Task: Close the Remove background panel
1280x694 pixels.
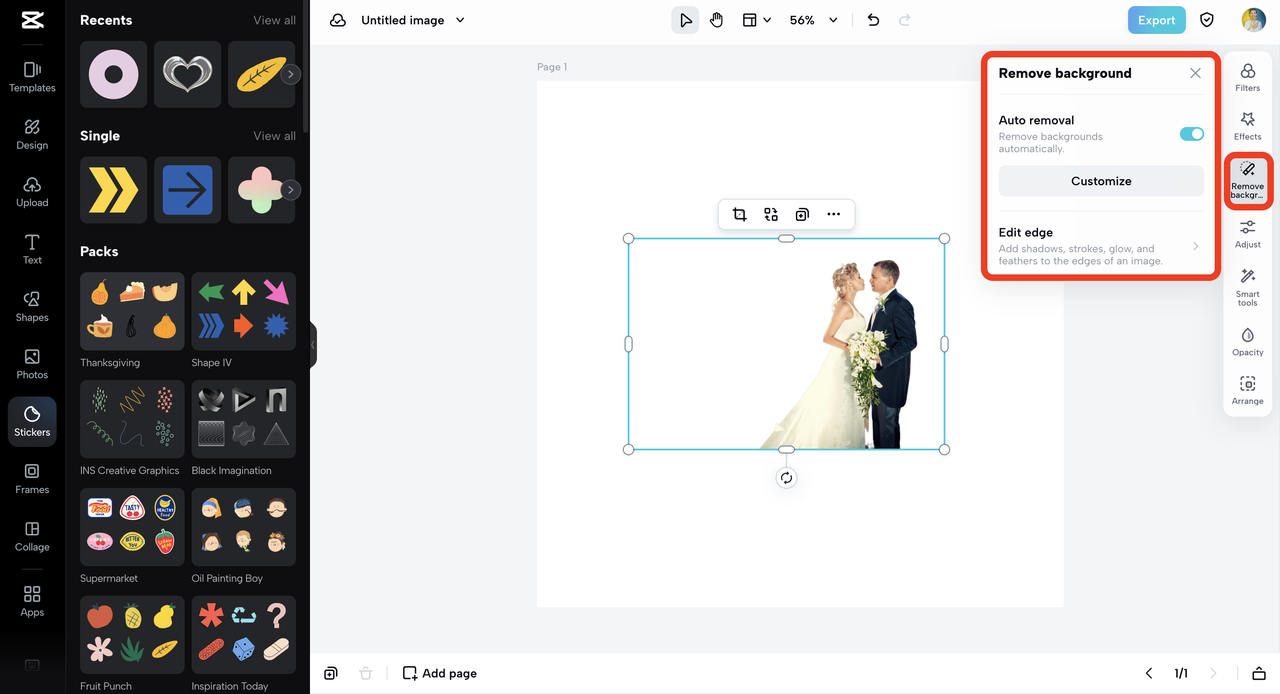Action: (1195, 73)
